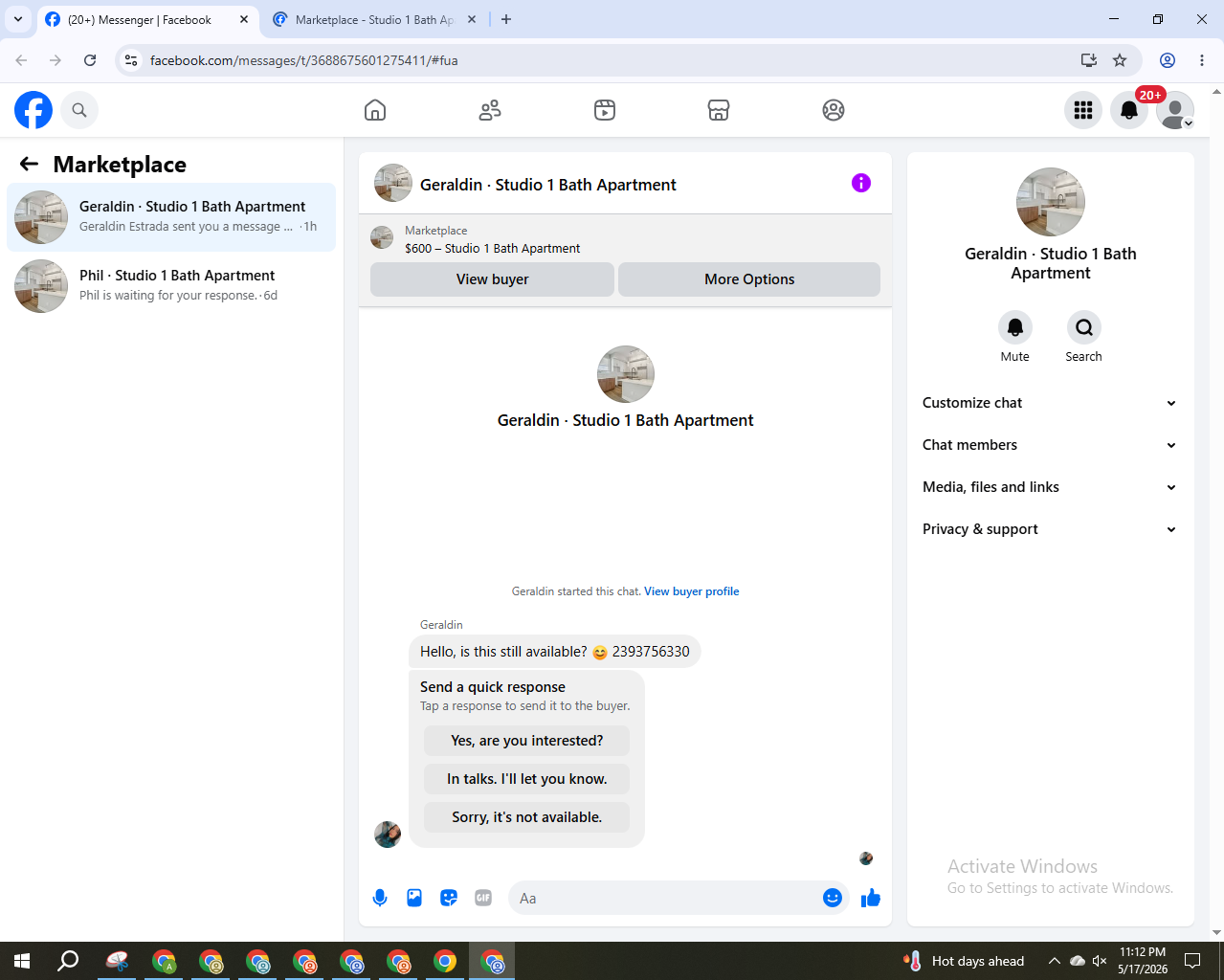Image resolution: width=1224 pixels, height=980 pixels.
Task: Open the Windows action center notifications
Action: point(1192,961)
